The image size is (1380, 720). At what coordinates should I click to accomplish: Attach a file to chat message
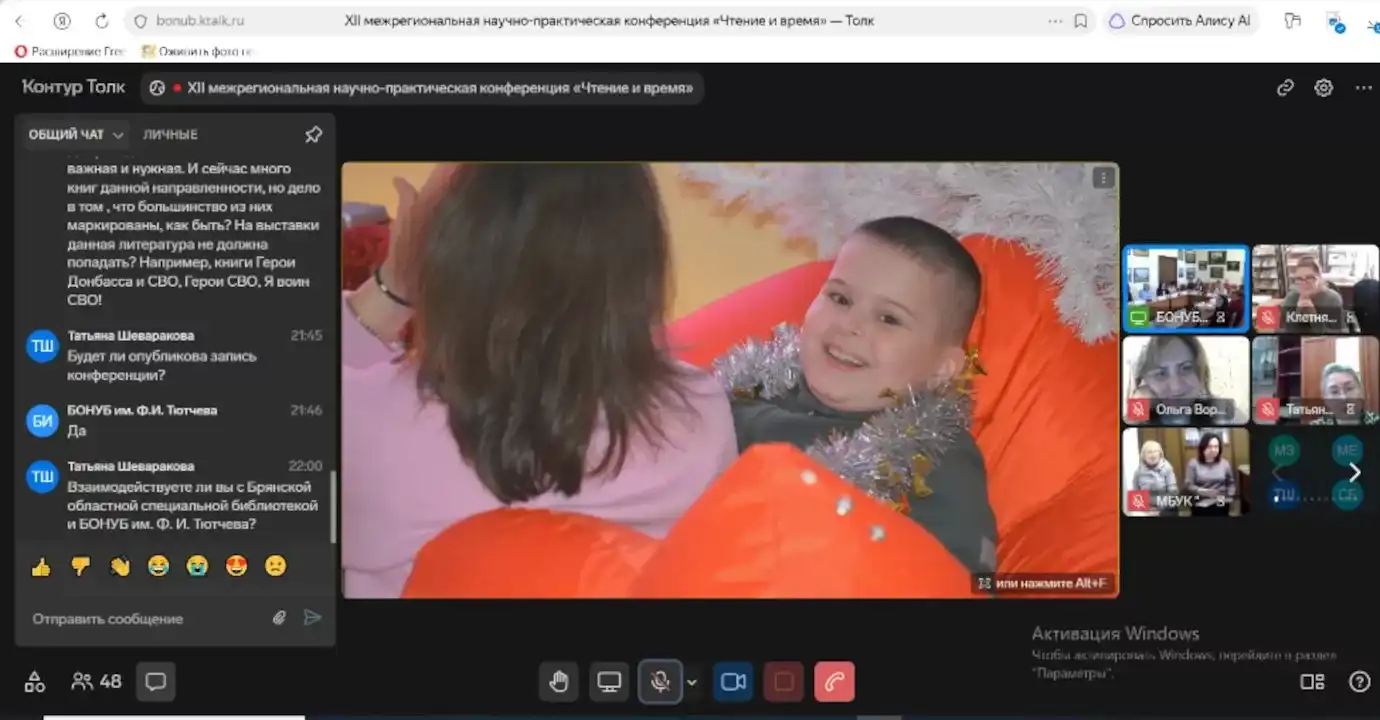(280, 618)
